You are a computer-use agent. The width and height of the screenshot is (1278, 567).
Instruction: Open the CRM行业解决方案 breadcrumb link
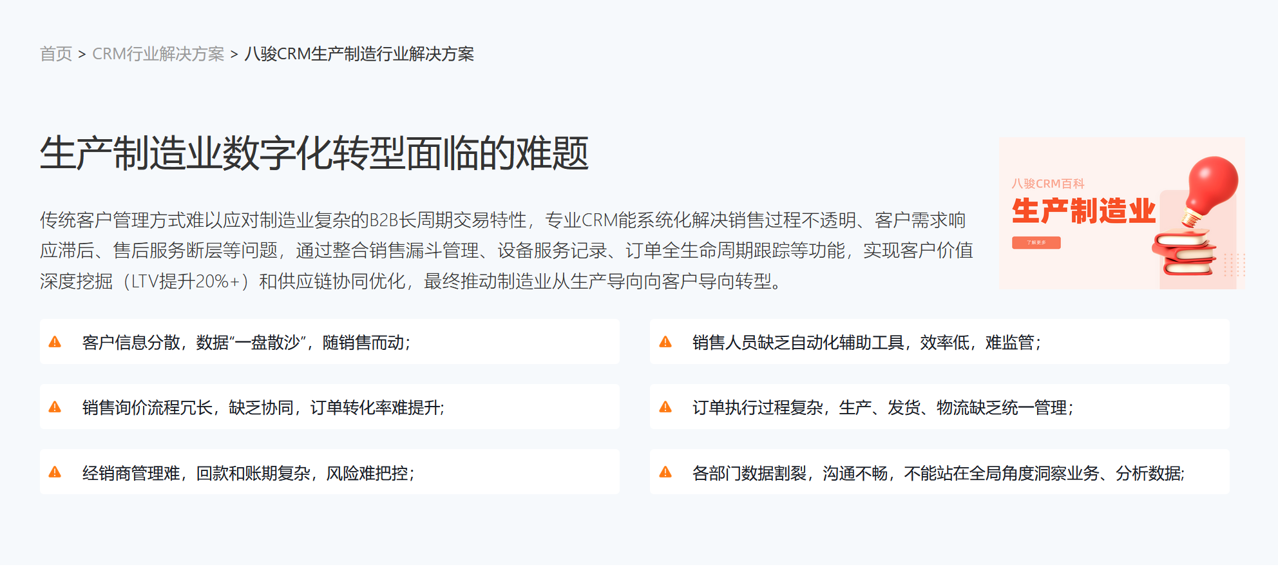point(158,54)
